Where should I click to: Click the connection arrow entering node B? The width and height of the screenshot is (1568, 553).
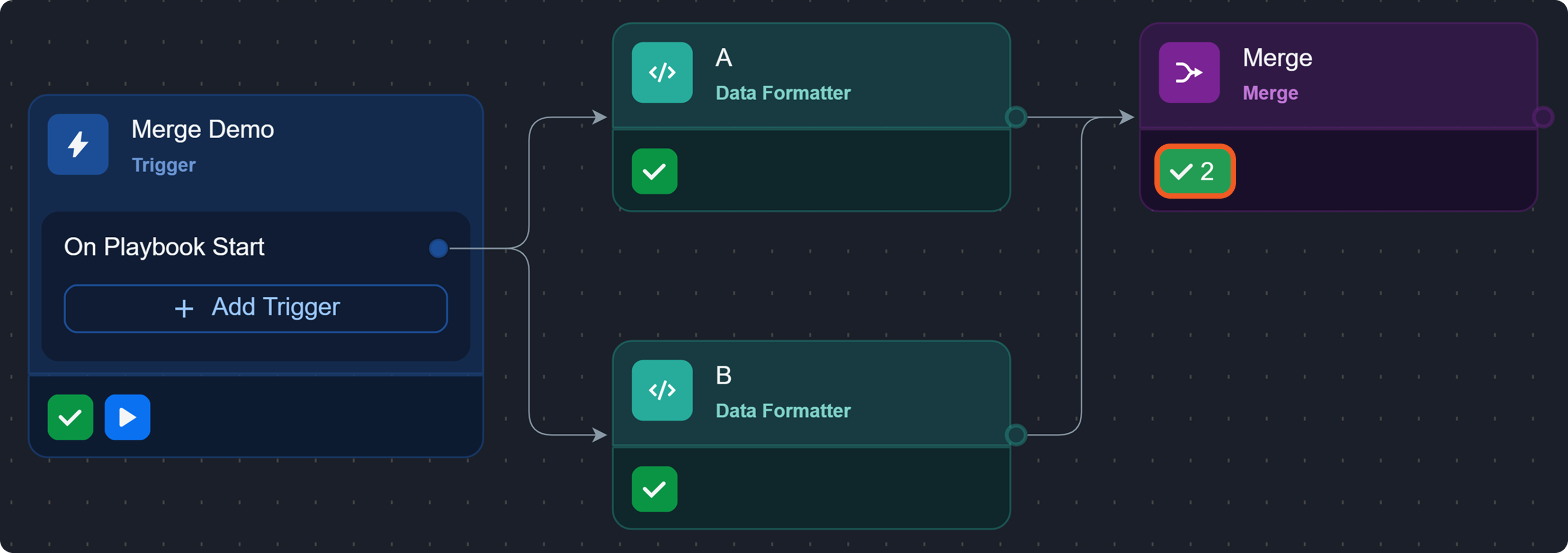tap(599, 435)
